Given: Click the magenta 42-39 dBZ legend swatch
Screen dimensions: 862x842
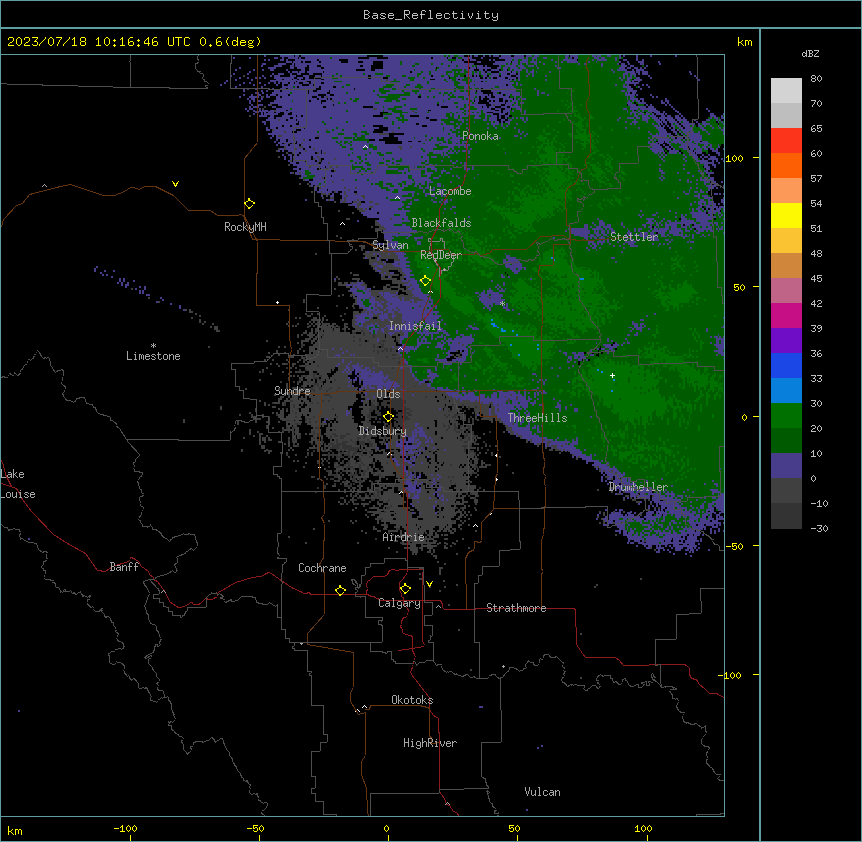Looking at the screenshot, I should [786, 315].
